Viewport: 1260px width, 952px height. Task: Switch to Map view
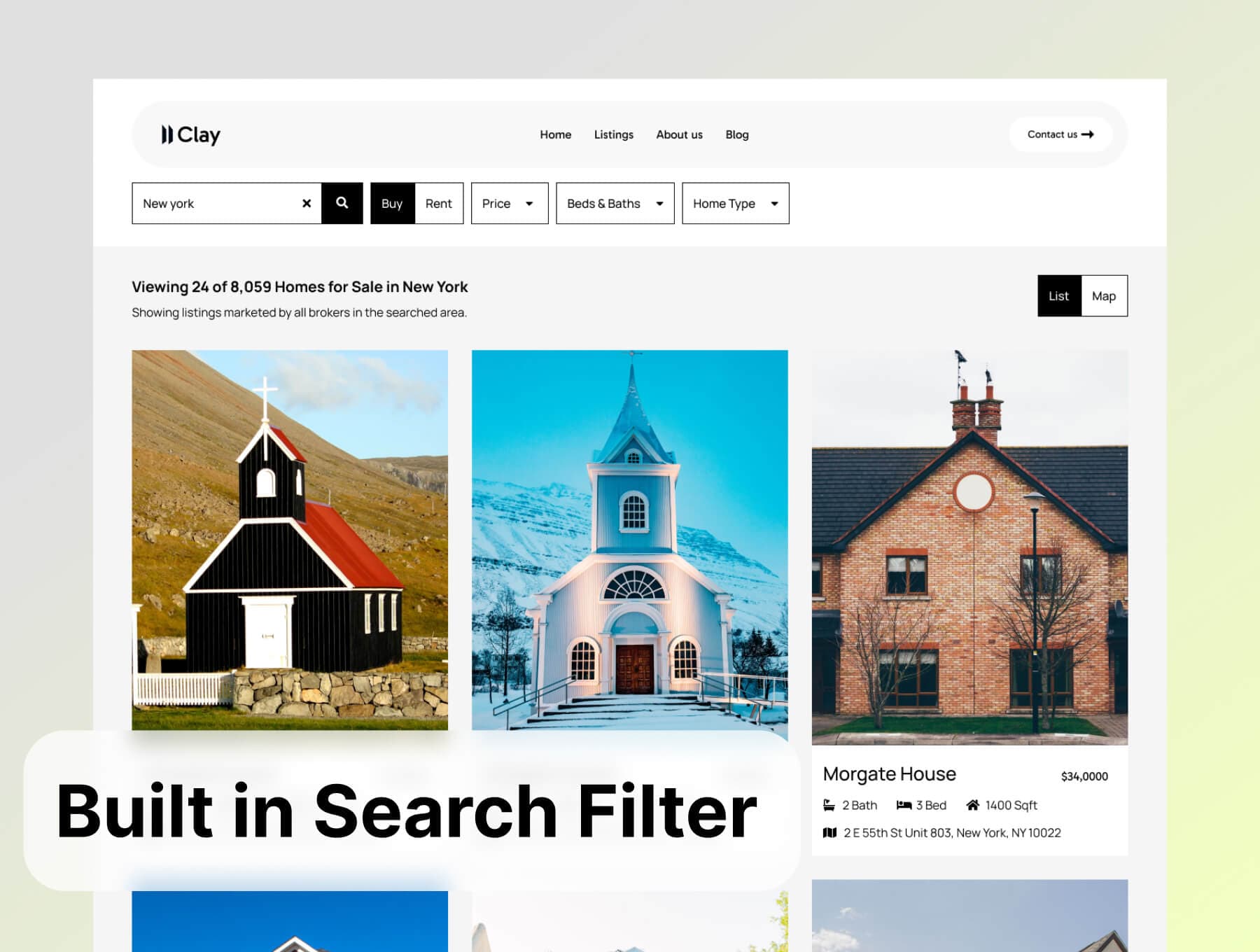pyautogui.click(x=1104, y=295)
